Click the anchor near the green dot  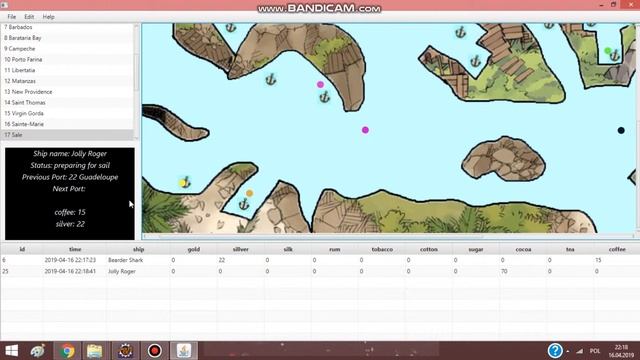pyautogui.click(x=615, y=55)
